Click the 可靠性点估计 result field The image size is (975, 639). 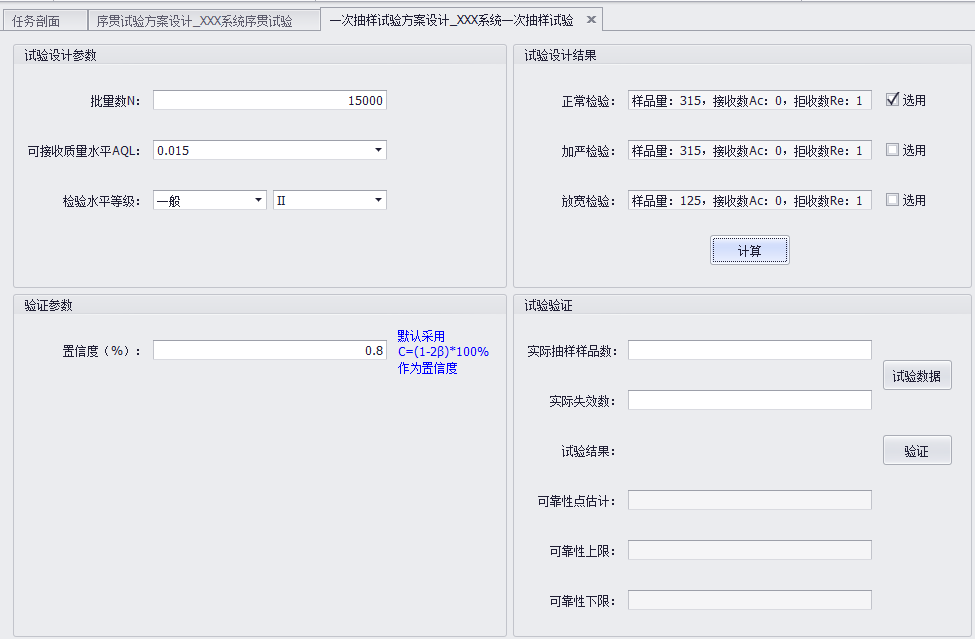tap(749, 499)
